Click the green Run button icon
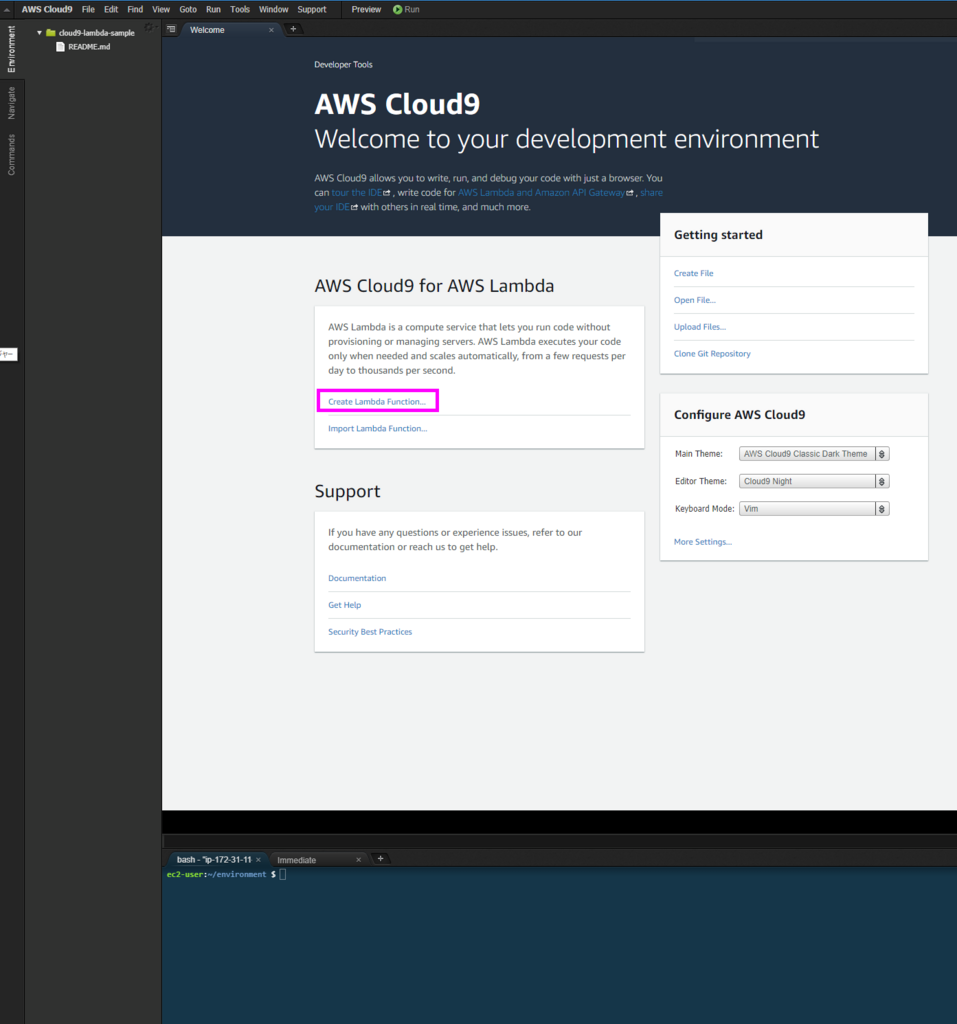 [x=397, y=10]
